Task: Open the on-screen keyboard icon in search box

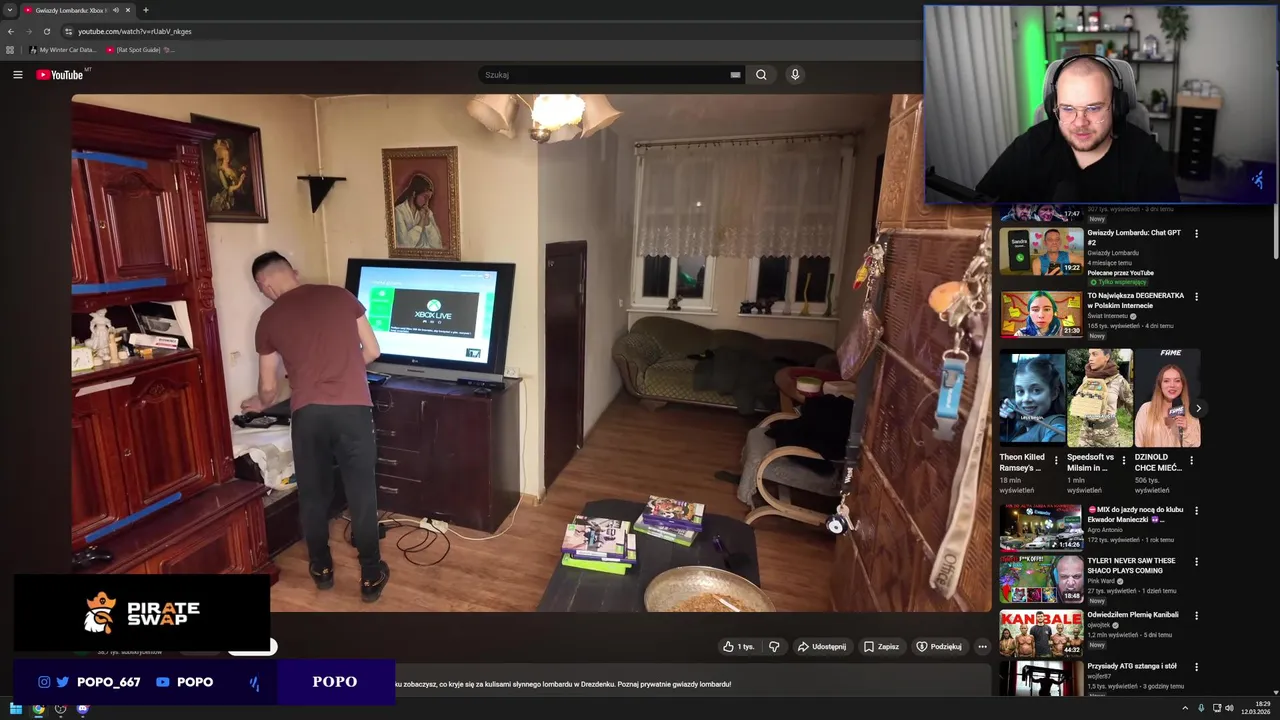Action: coord(735,75)
